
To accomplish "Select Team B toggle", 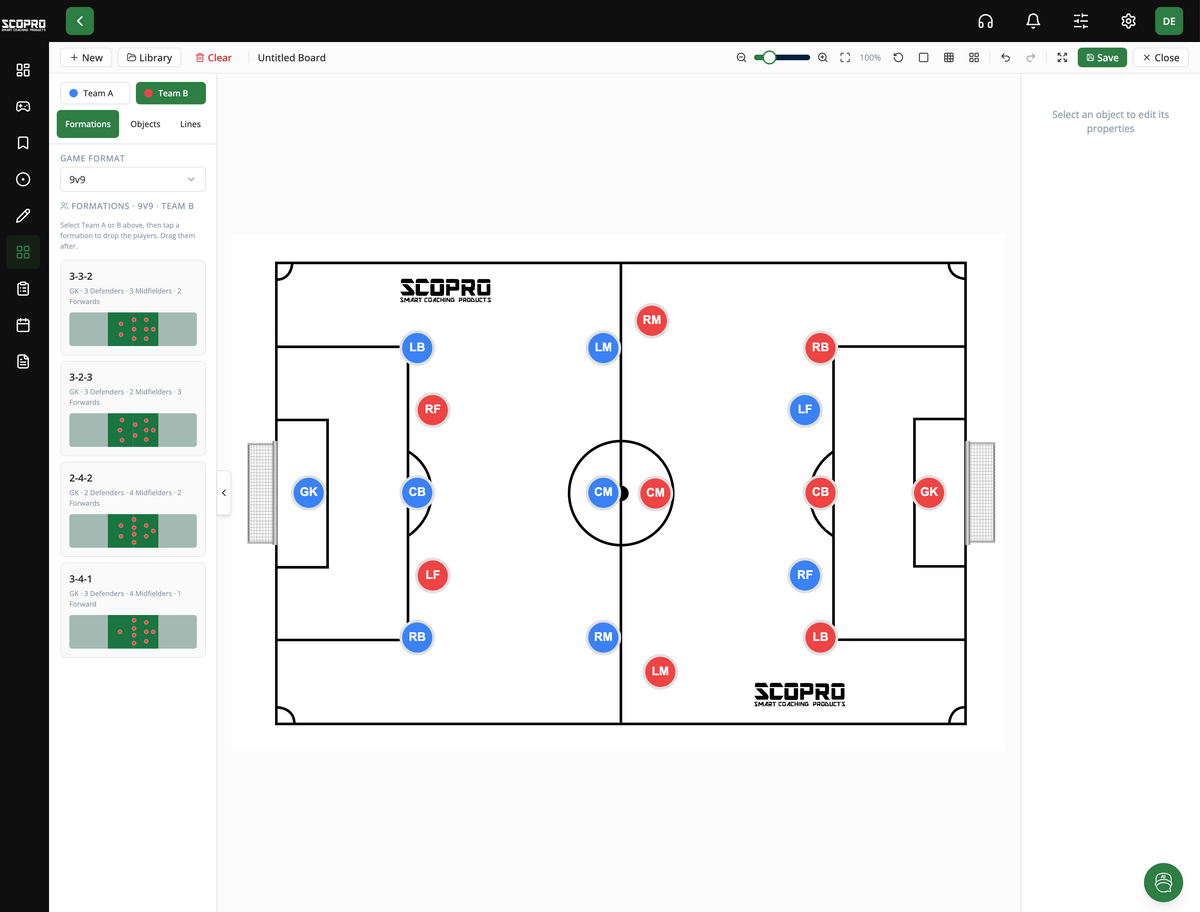I will coord(171,93).
